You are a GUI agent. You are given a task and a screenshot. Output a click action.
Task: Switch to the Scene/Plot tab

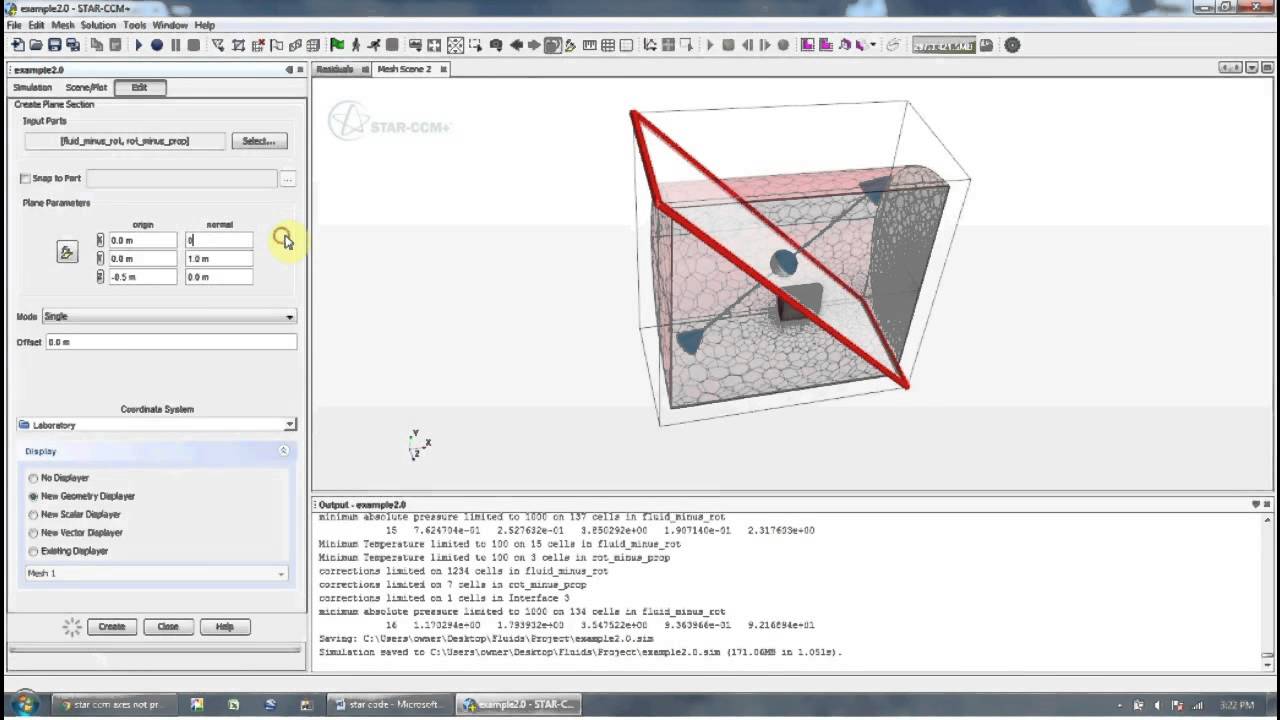(86, 87)
